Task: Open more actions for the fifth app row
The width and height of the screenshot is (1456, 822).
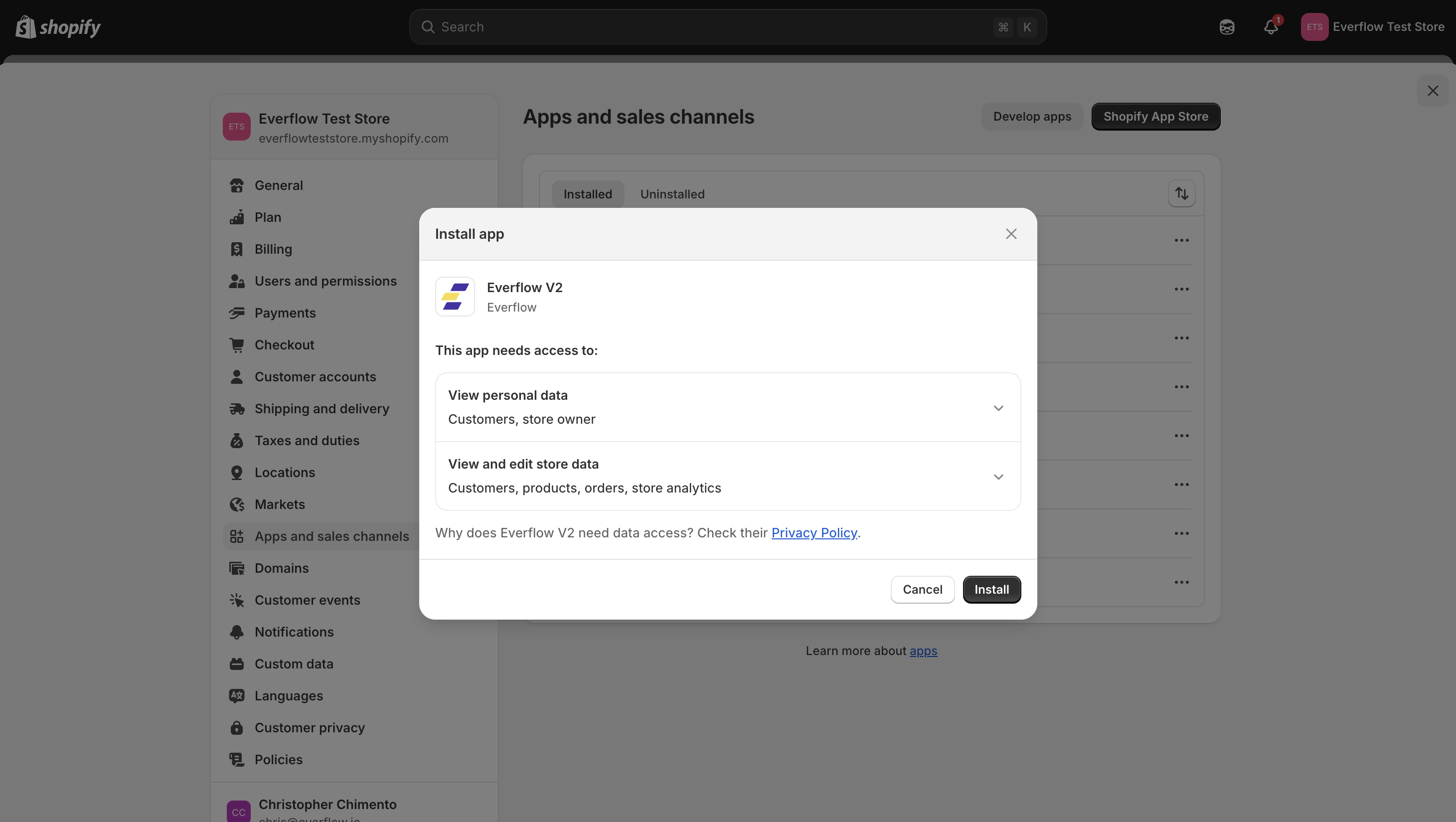Action: pyautogui.click(x=1181, y=436)
